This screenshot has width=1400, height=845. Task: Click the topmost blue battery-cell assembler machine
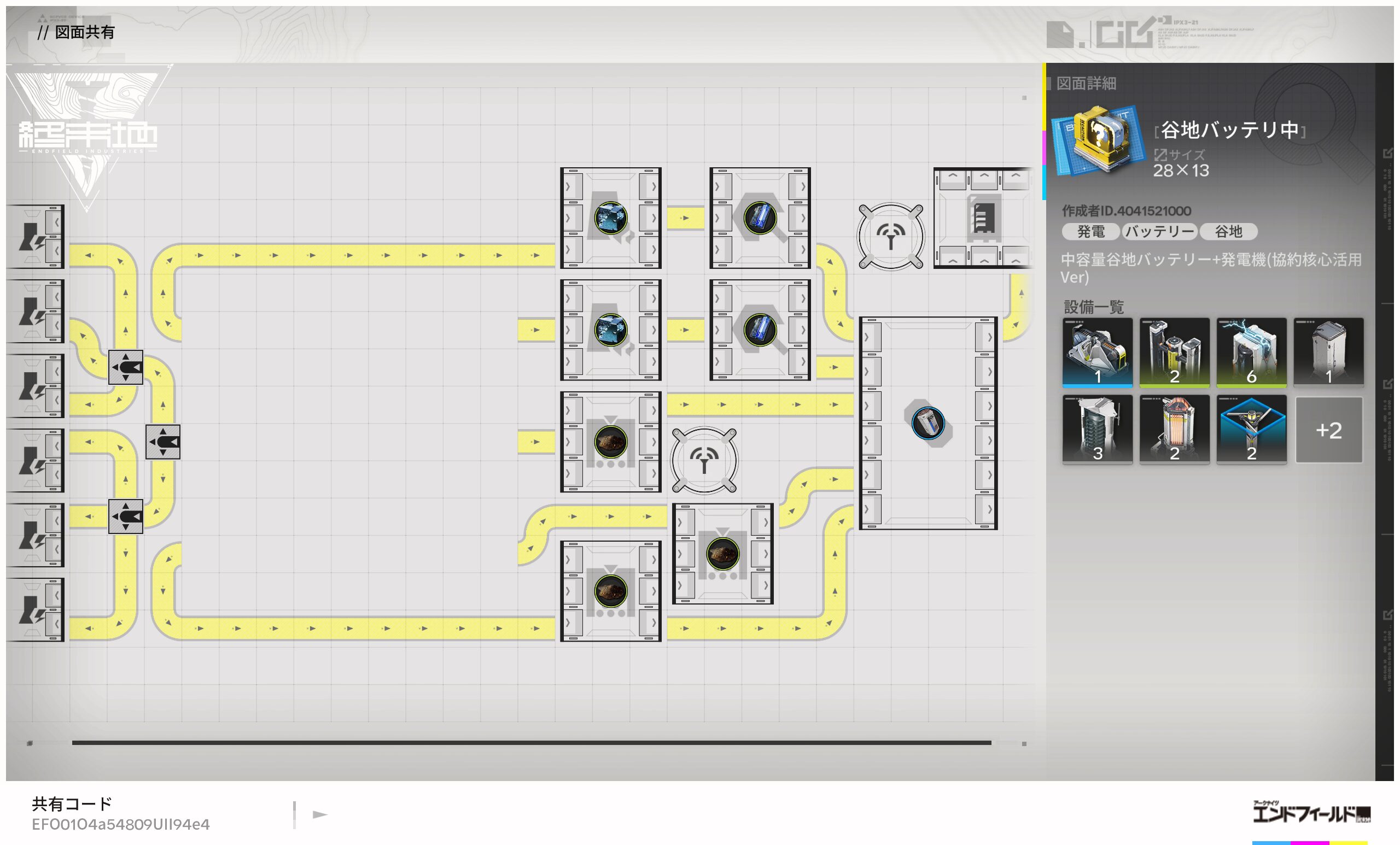(760, 218)
